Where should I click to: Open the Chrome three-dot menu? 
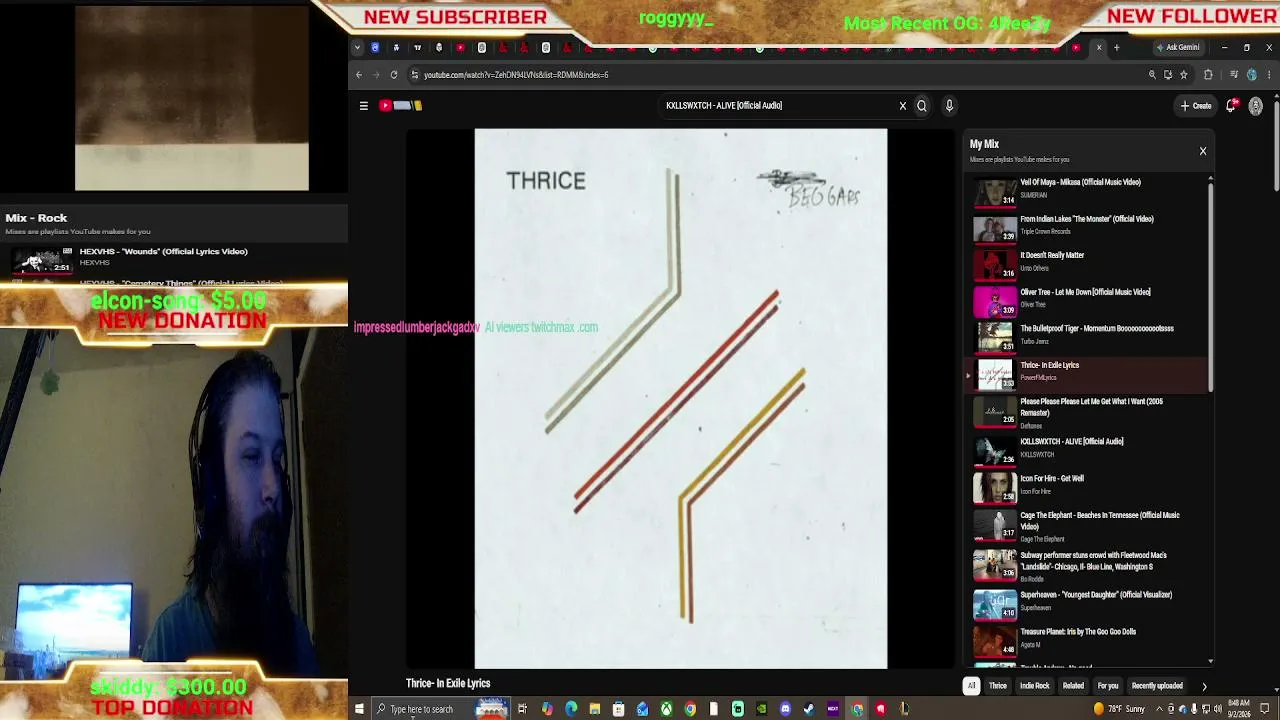(1270, 75)
